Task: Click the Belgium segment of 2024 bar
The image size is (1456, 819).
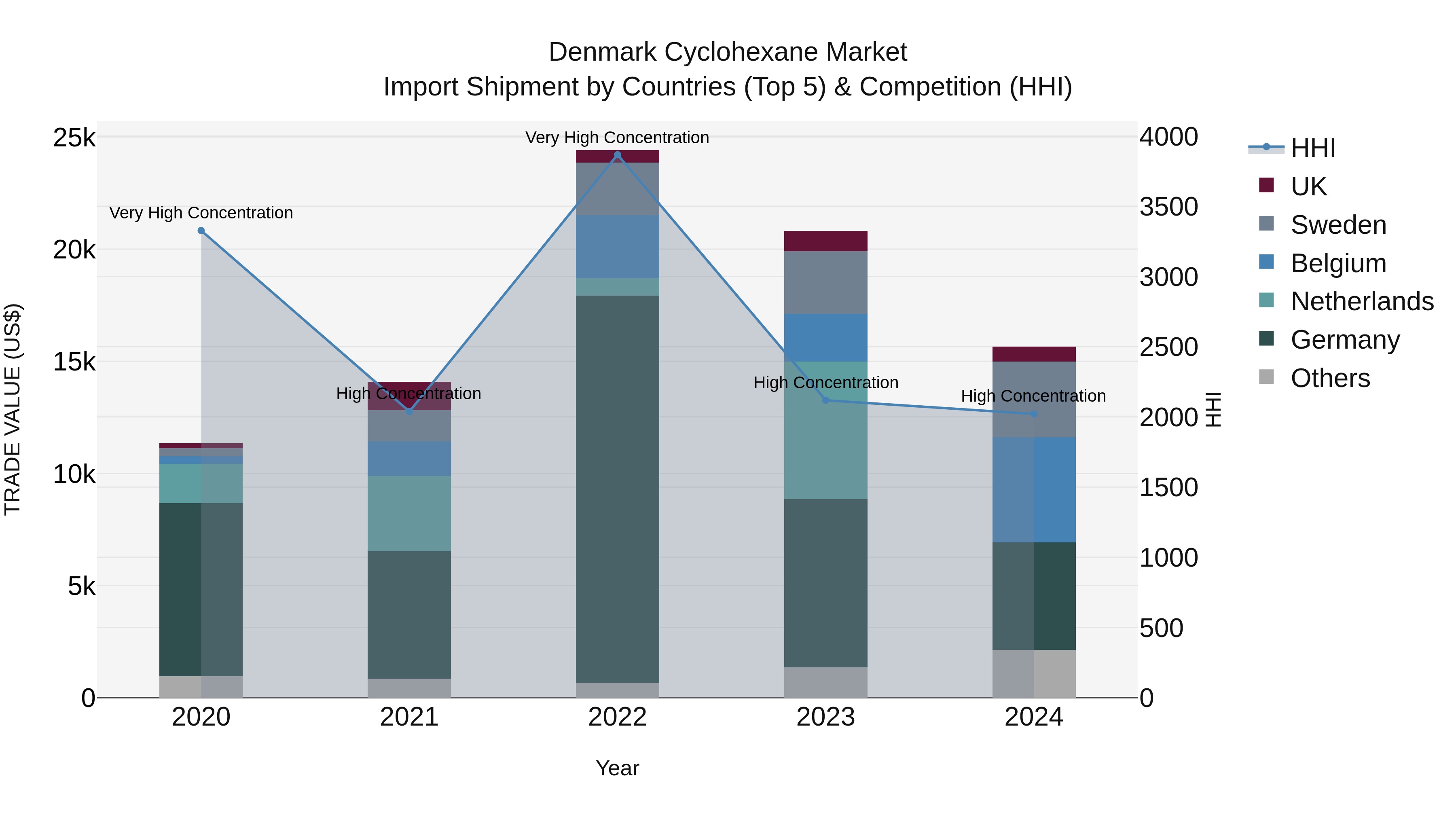Action: 1034,489
